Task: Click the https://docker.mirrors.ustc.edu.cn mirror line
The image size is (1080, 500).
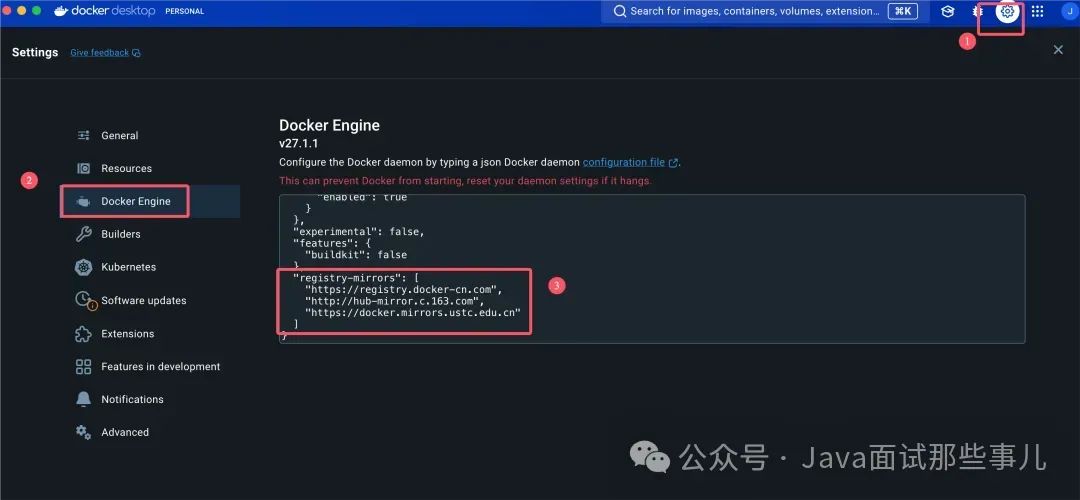Action: pos(413,313)
